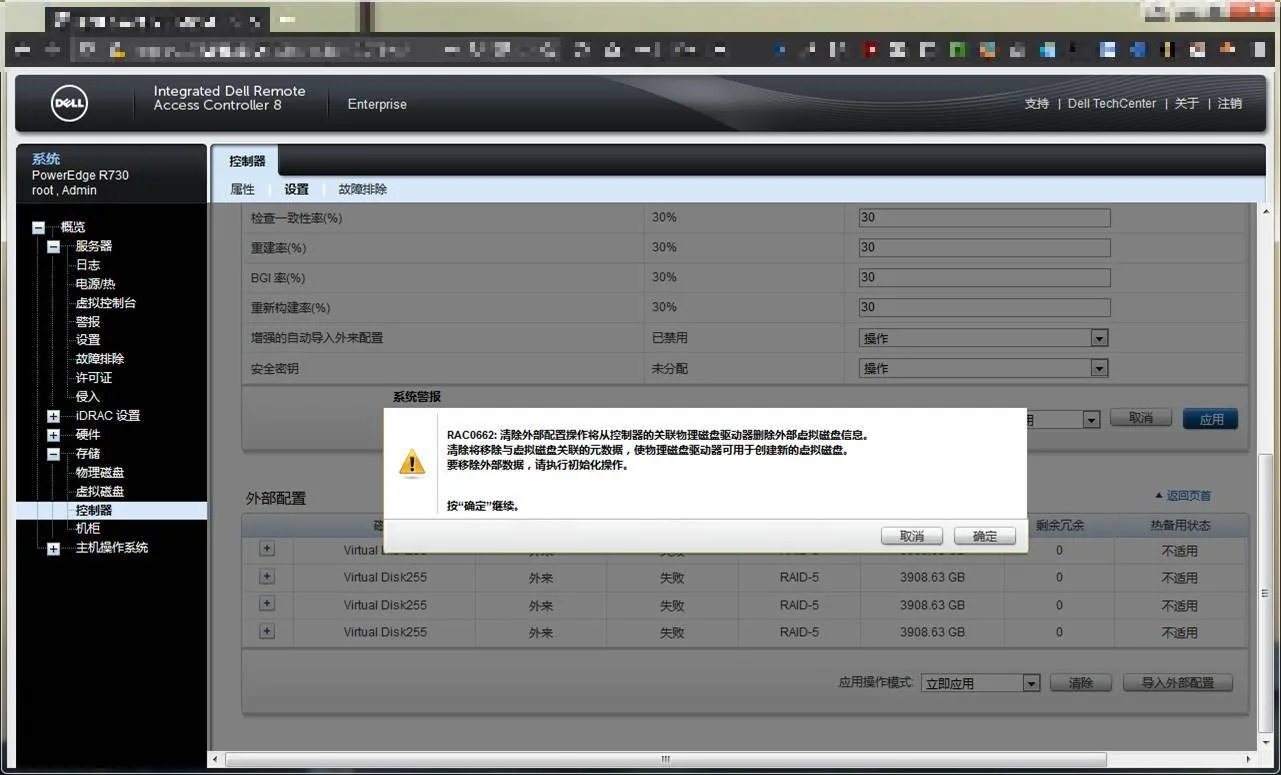The width and height of the screenshot is (1281, 775).
Task: Click the PowerEdge R730 system label
Action: coord(80,175)
